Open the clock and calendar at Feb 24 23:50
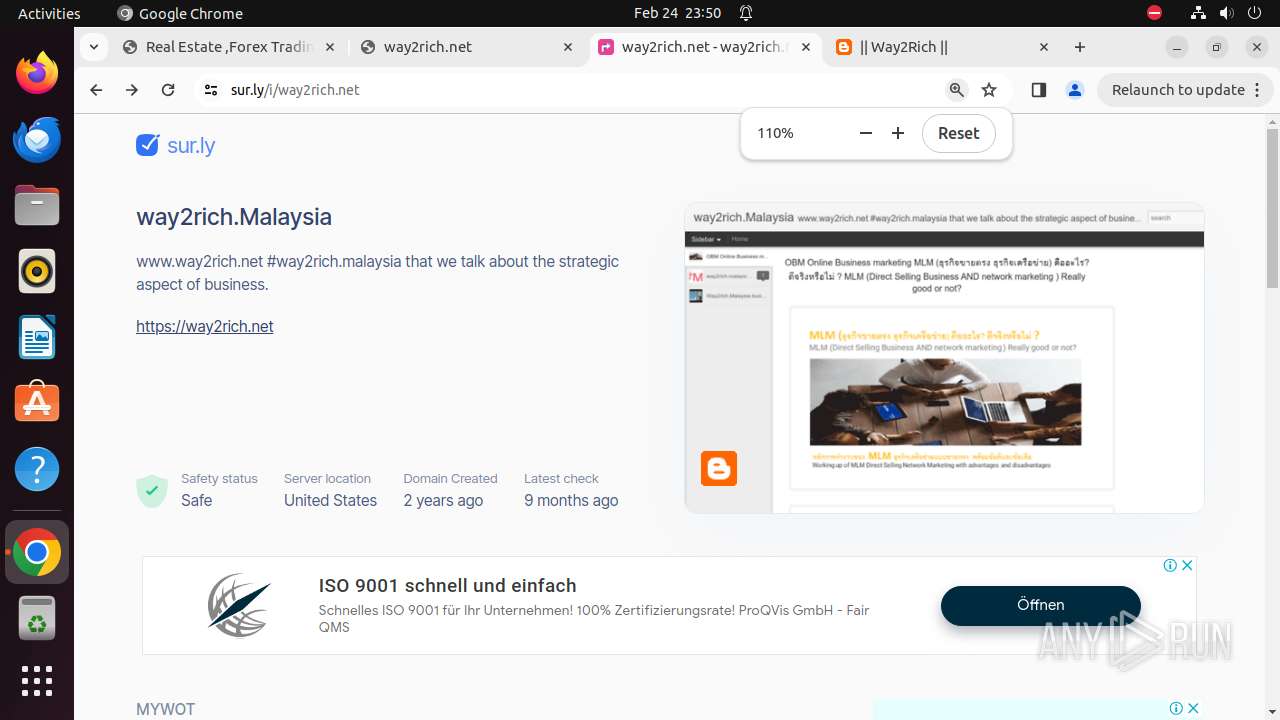1280x720 pixels. 677,13
